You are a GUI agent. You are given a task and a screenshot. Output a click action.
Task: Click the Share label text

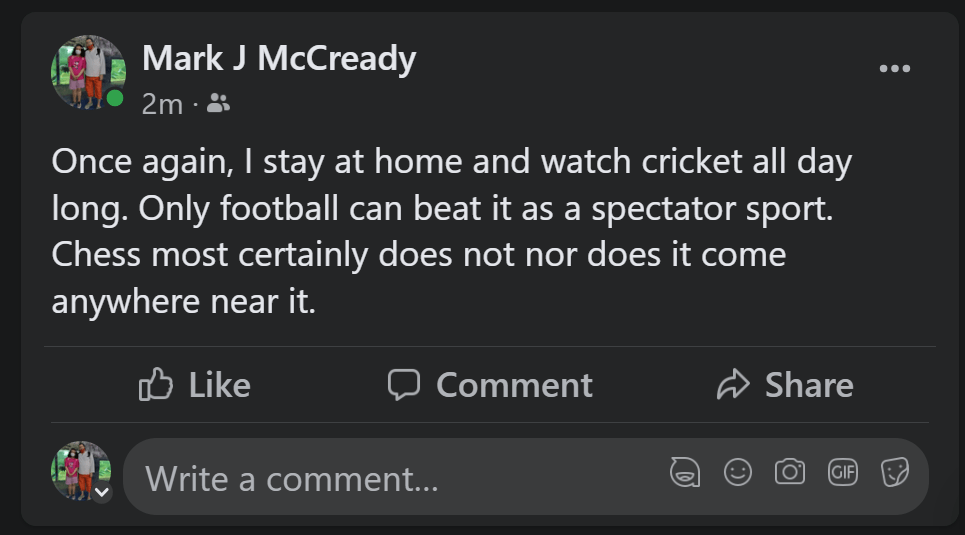click(x=809, y=385)
